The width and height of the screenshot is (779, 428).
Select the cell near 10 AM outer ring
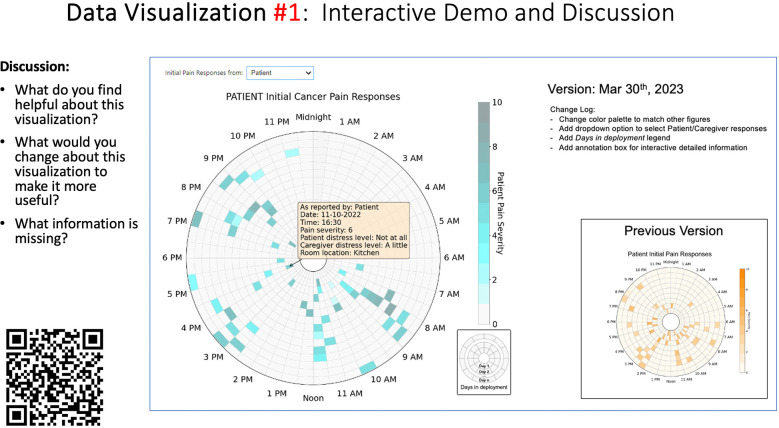coord(368,368)
